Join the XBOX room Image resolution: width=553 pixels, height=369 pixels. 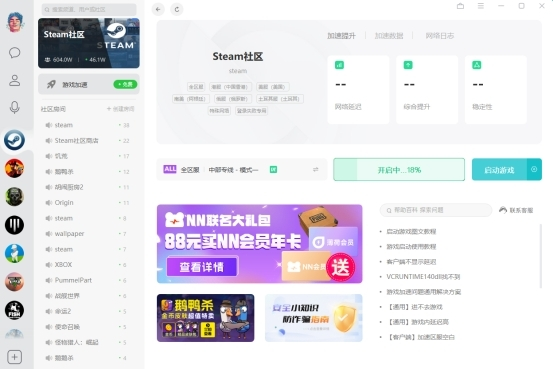click(87, 265)
